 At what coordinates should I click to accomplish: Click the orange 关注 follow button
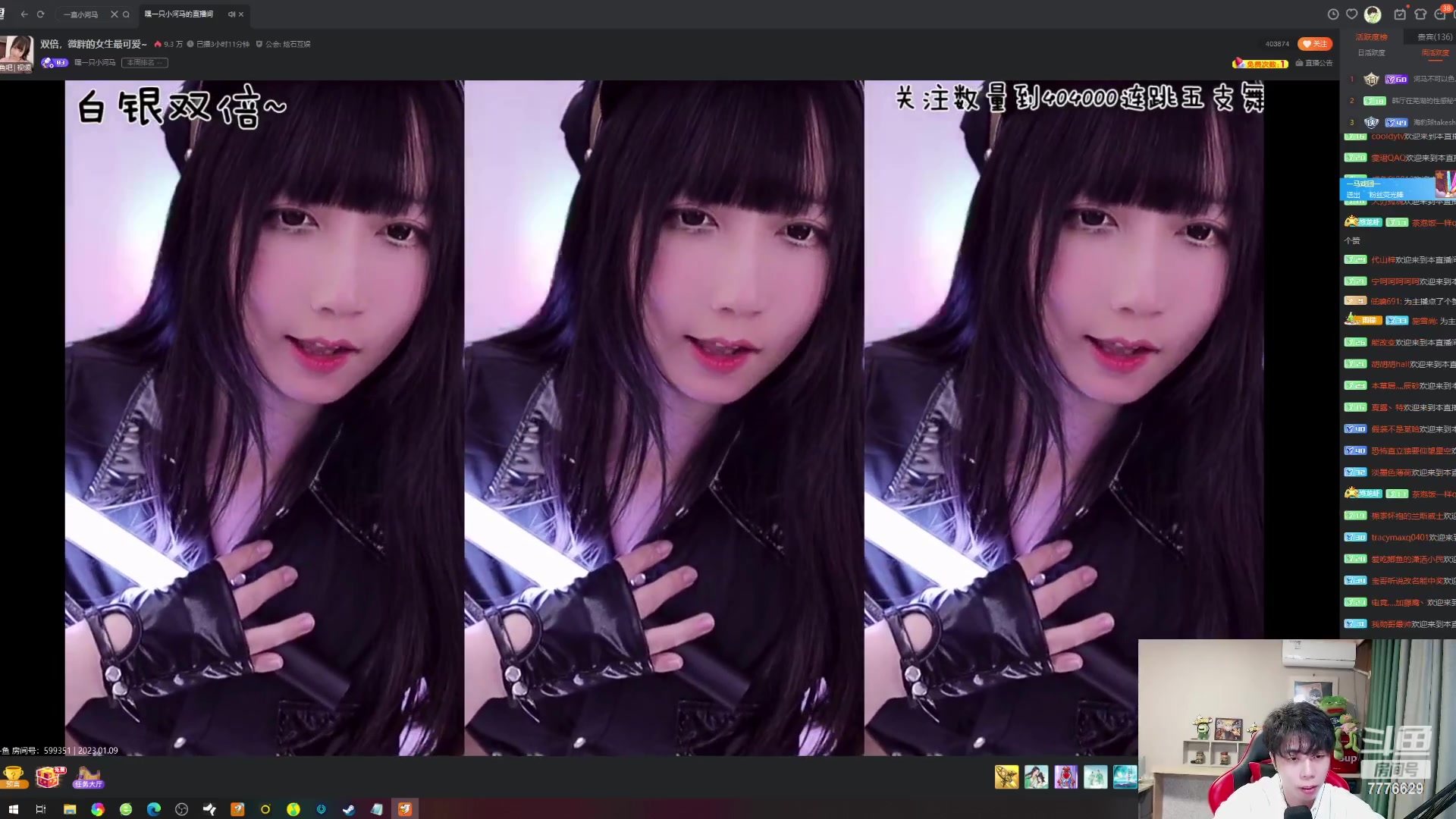pos(1315,44)
